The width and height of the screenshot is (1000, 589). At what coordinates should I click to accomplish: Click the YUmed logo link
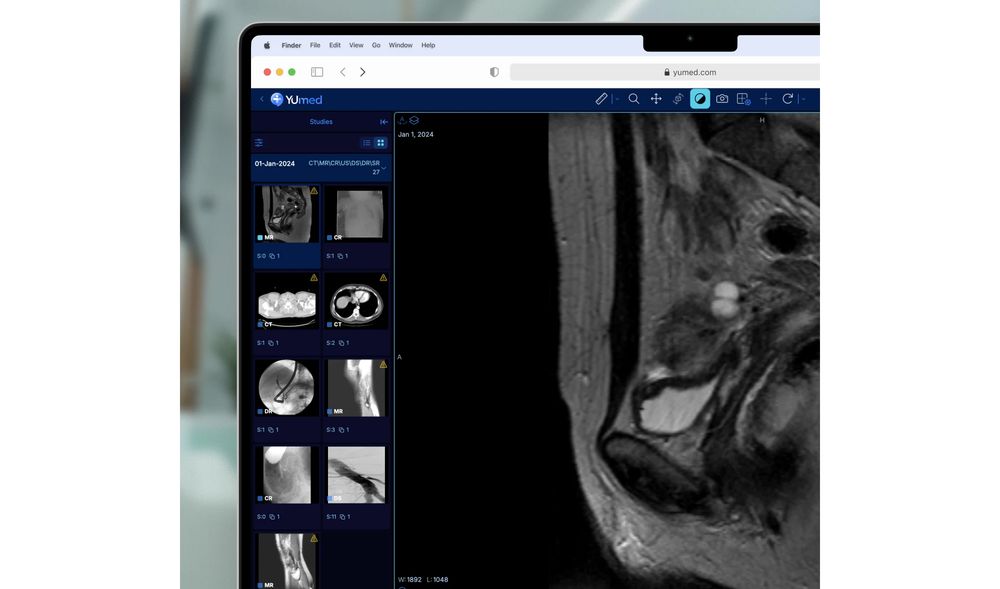tap(296, 99)
